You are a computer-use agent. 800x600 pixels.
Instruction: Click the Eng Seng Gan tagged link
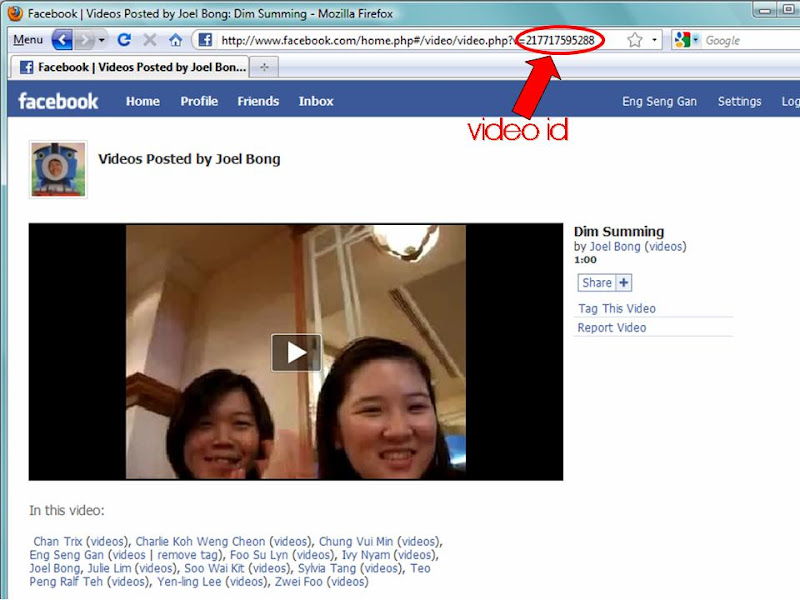pos(66,555)
